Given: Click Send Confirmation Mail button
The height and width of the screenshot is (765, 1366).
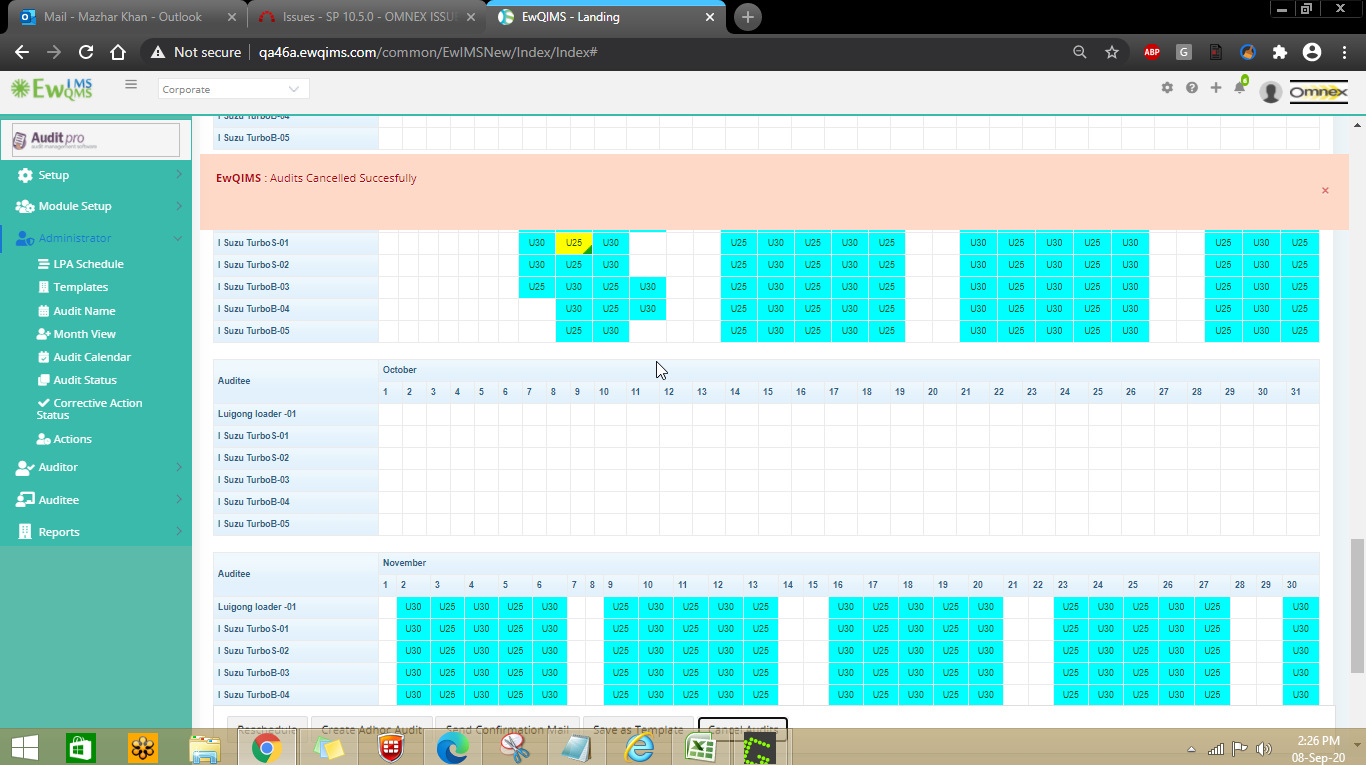Looking at the screenshot, I should (x=507, y=729).
